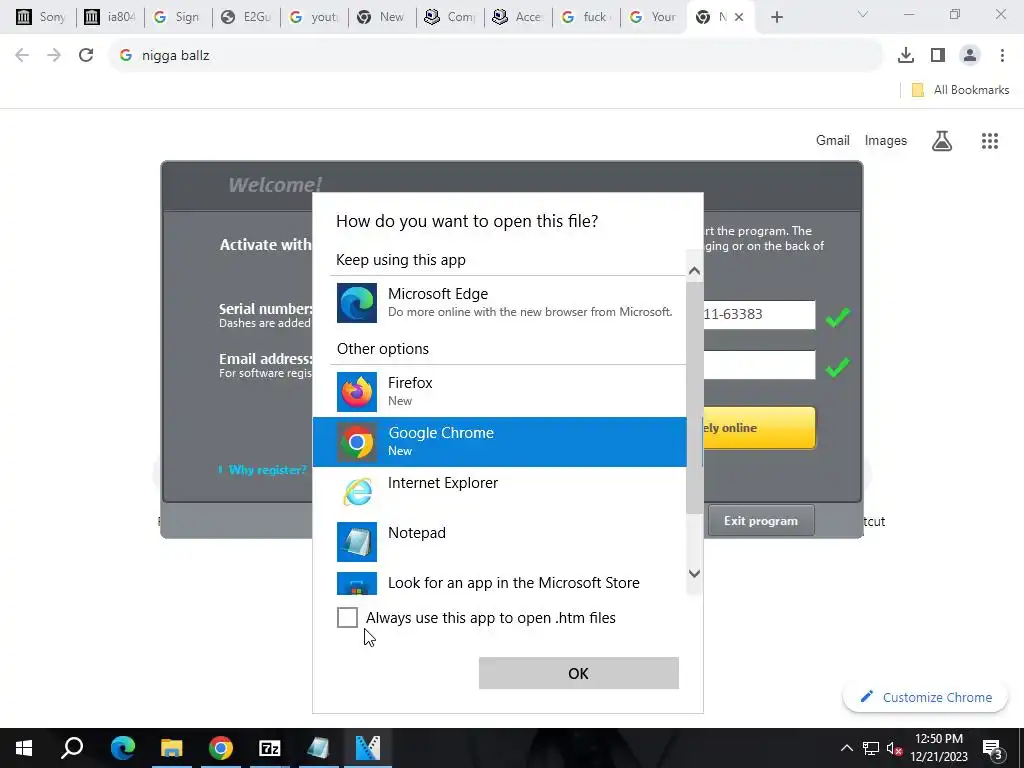The height and width of the screenshot is (768, 1024).
Task: Go forward in Chrome browser
Action: click(x=54, y=55)
